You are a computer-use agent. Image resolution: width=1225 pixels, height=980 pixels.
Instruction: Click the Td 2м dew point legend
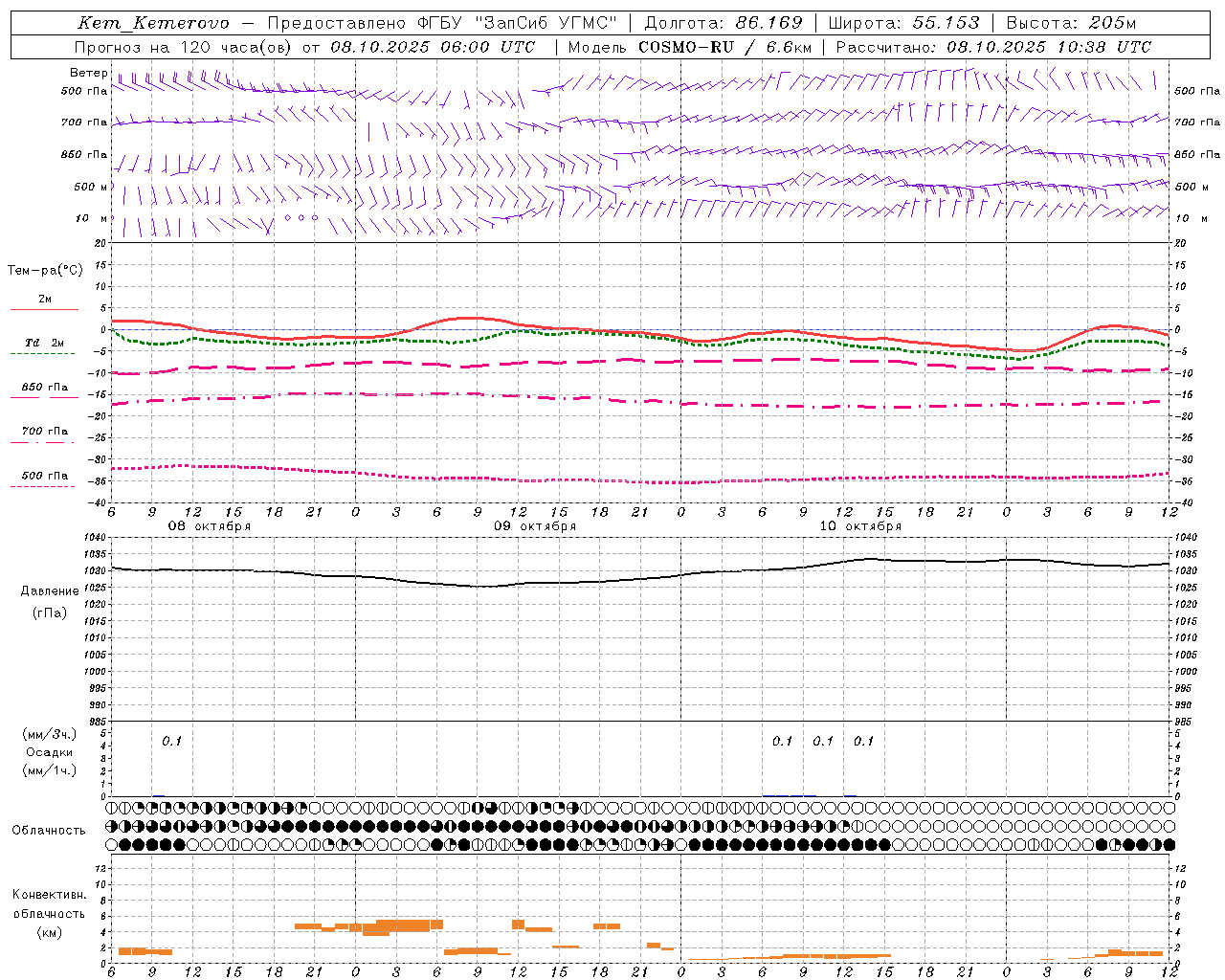(x=45, y=346)
